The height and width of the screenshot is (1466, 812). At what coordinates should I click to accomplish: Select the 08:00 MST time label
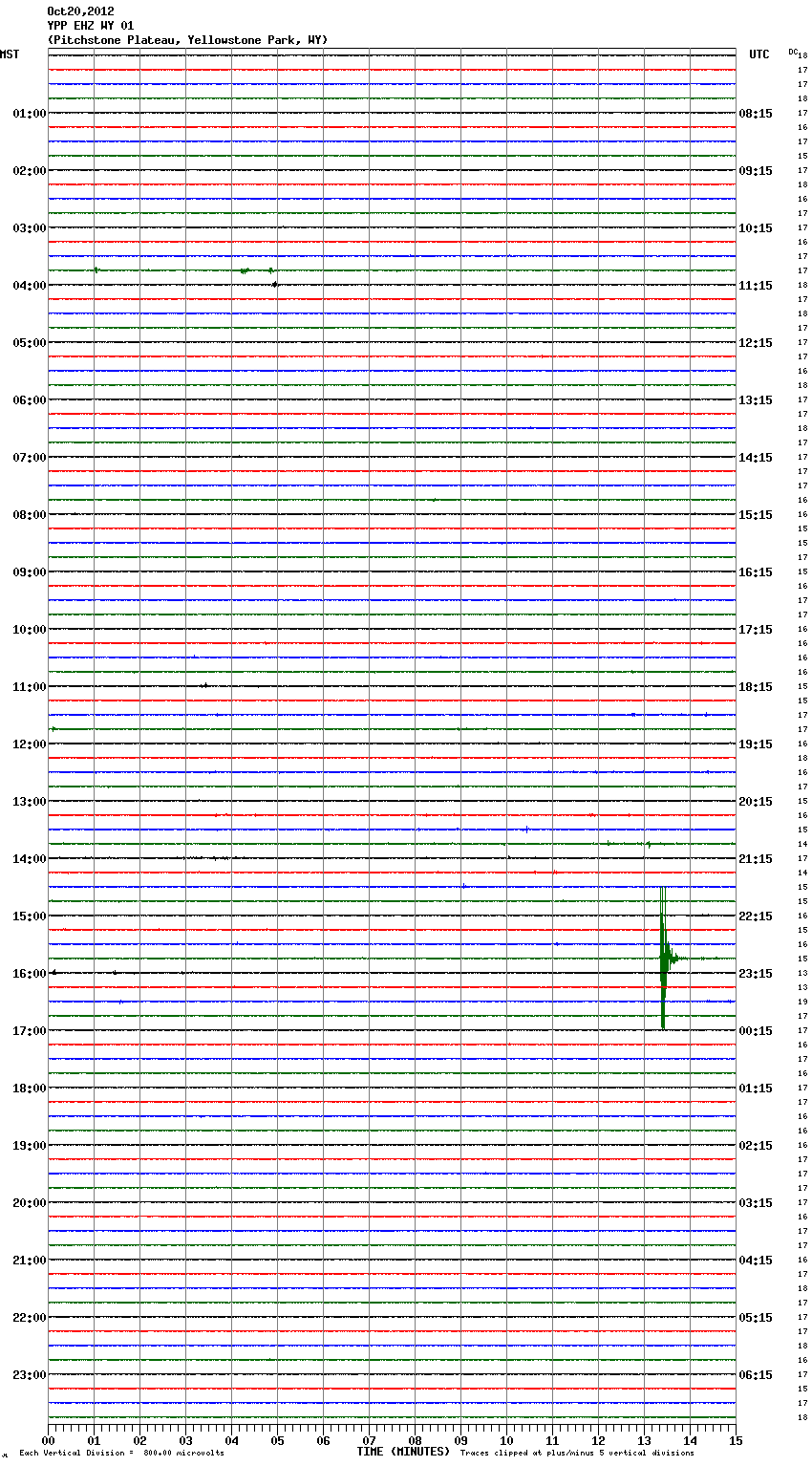[30, 515]
